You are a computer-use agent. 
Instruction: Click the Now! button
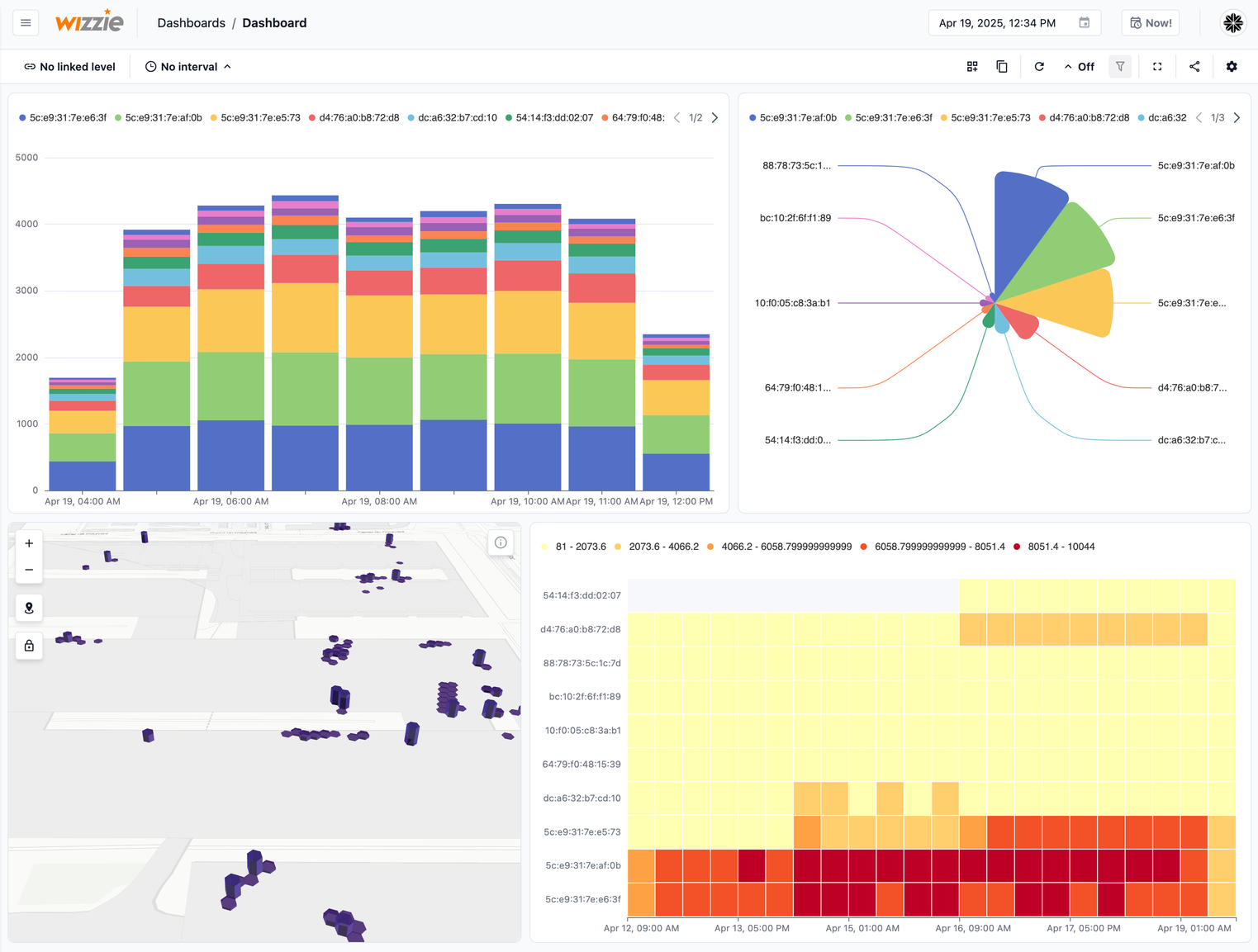coord(1150,23)
